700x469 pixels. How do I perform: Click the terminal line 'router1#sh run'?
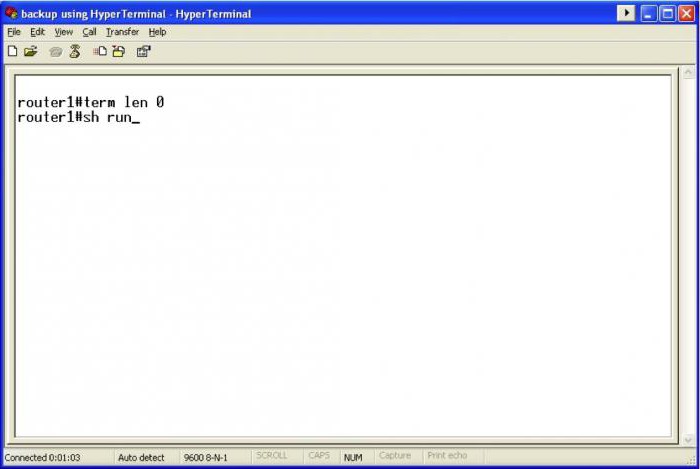[x=79, y=117]
